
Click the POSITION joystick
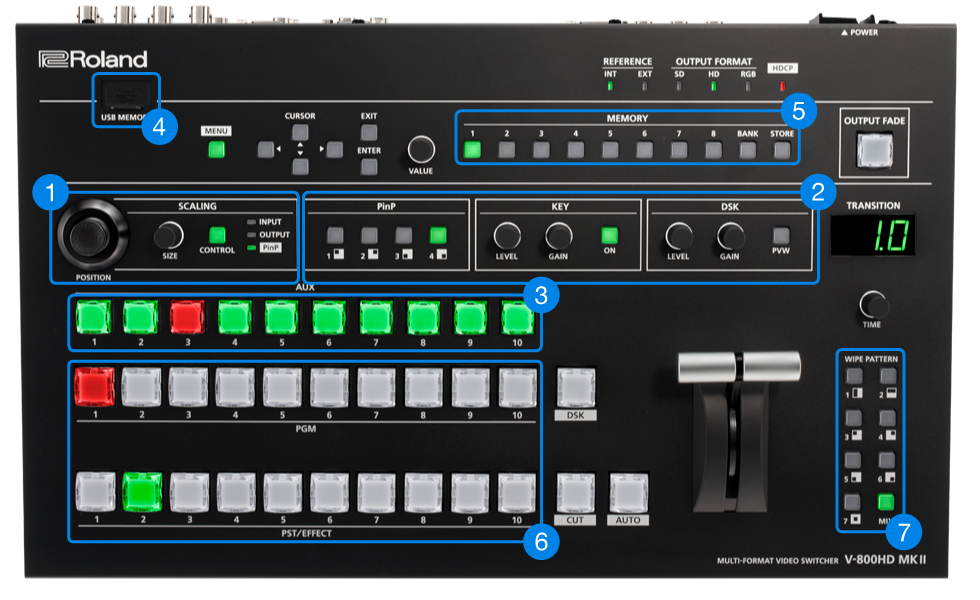pyautogui.click(x=91, y=236)
